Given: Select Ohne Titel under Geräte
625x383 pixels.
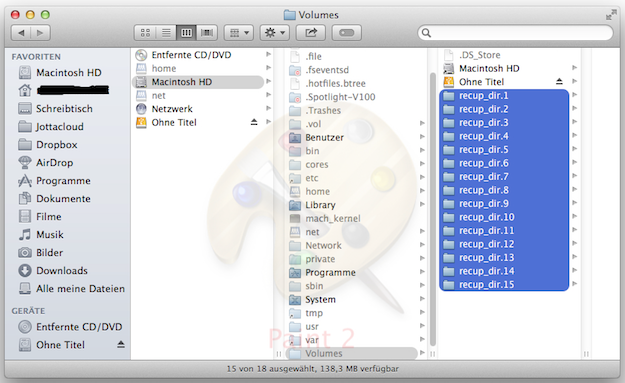Looking at the screenshot, I should pos(52,345).
